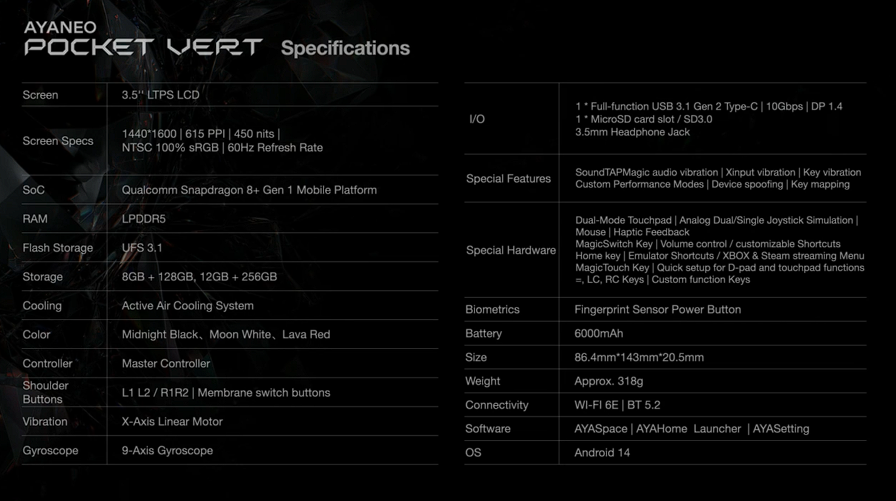Select the 3.5mm Headphone Jack line
Viewport: 896px width, 501px height.
coord(632,133)
